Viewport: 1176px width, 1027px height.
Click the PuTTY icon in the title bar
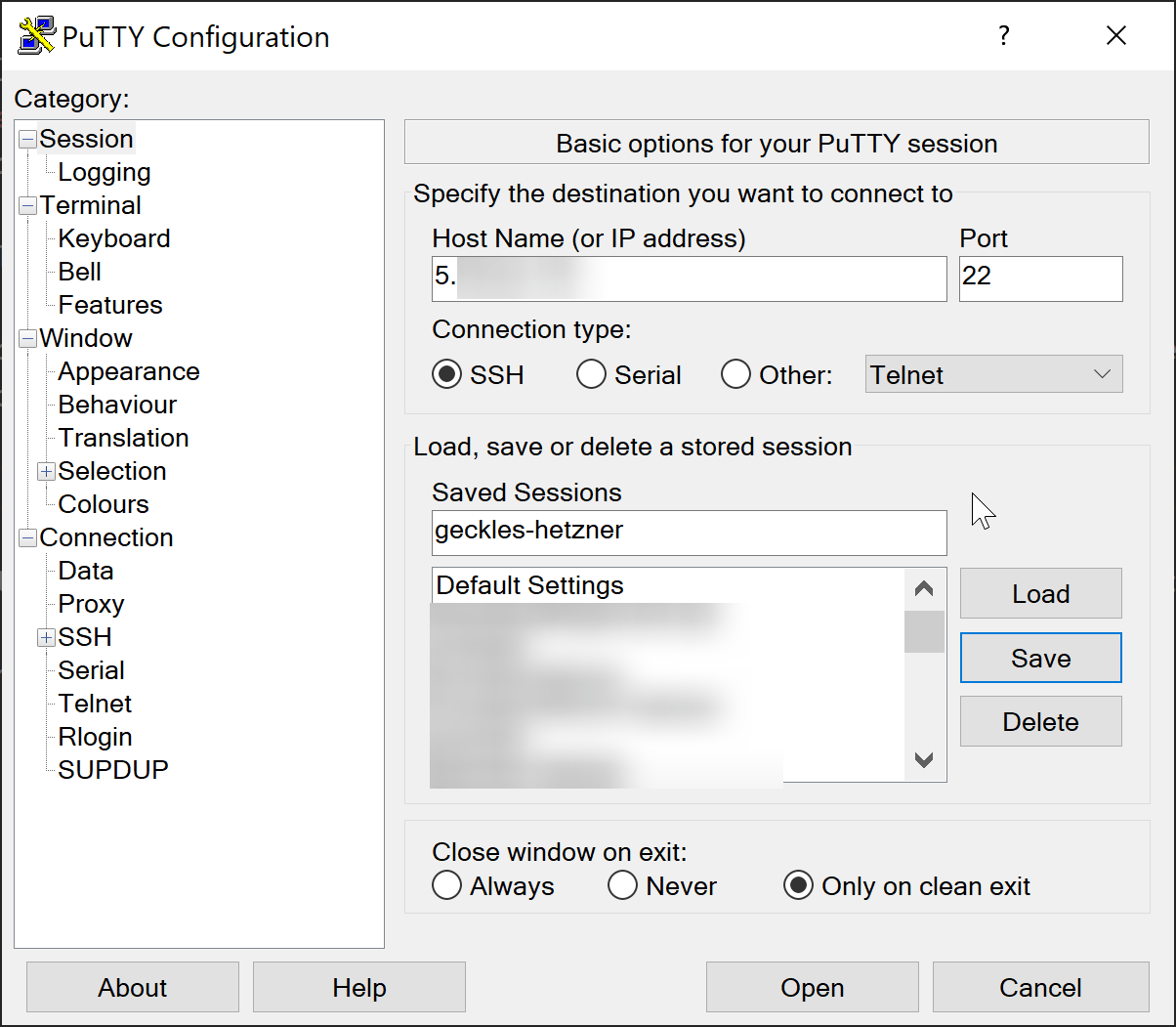37,36
